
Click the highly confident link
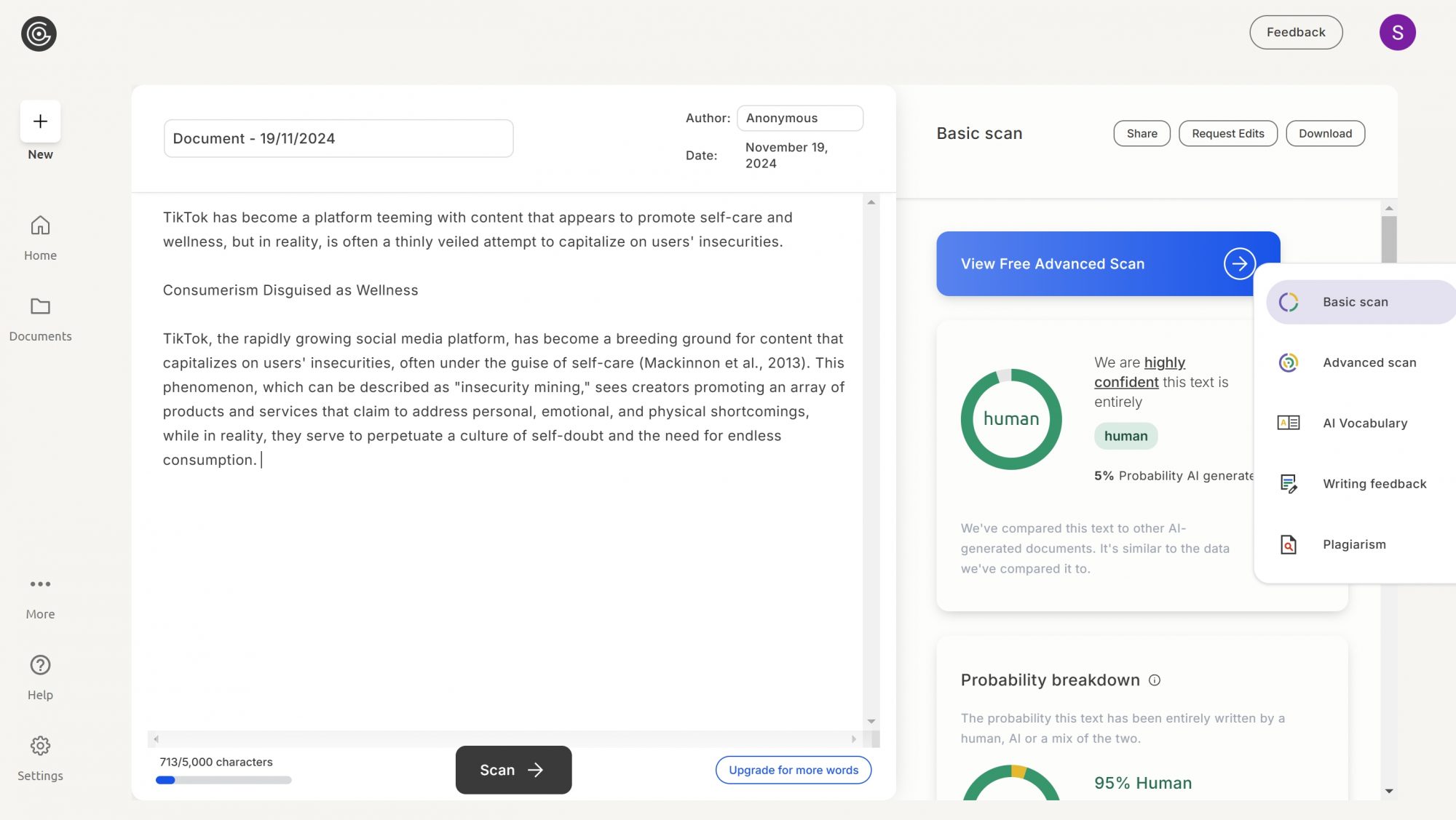click(1139, 372)
